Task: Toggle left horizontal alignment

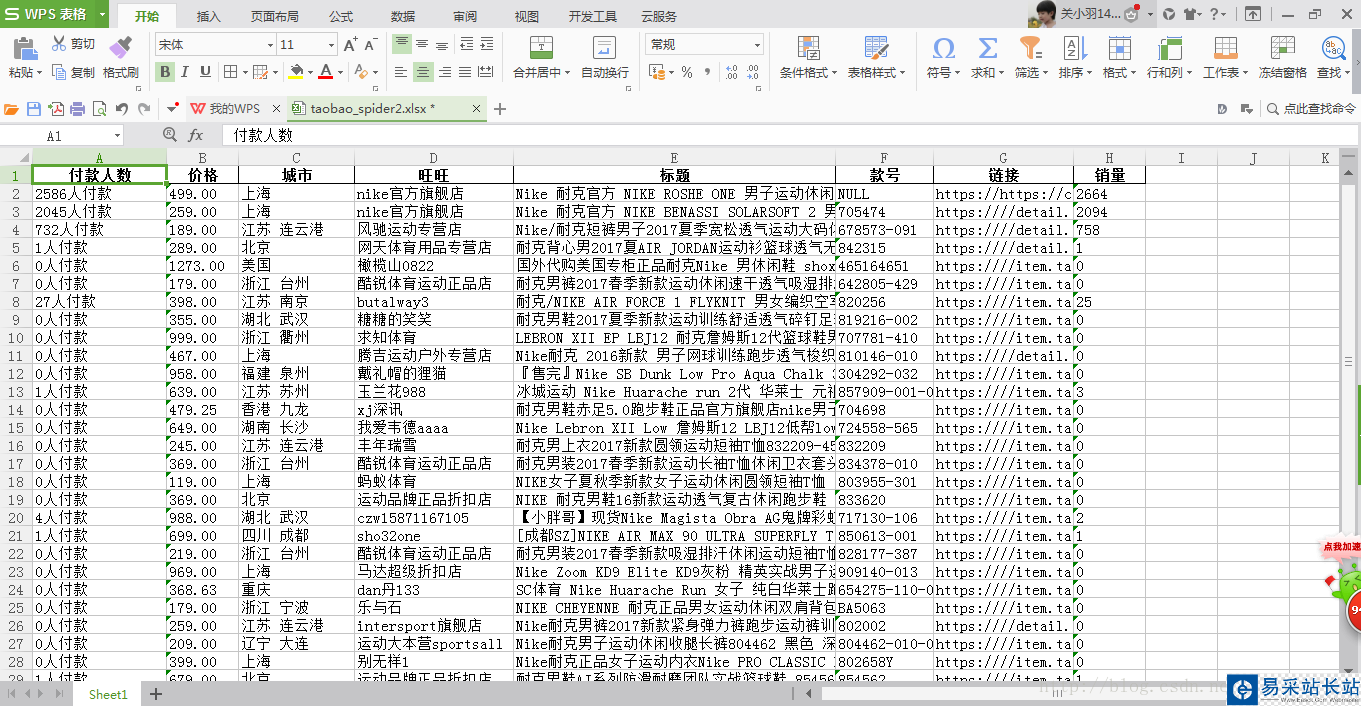Action: pos(402,72)
